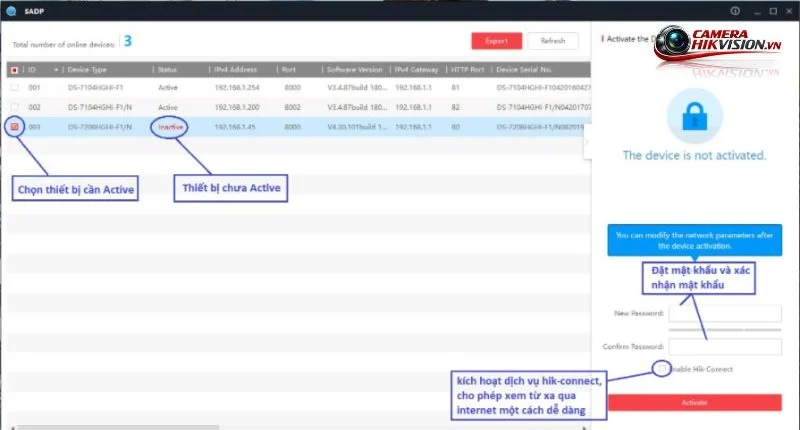Screen dimensions: 800x430
Task: Sort by the ID column arrow
Action: click(x=56, y=70)
